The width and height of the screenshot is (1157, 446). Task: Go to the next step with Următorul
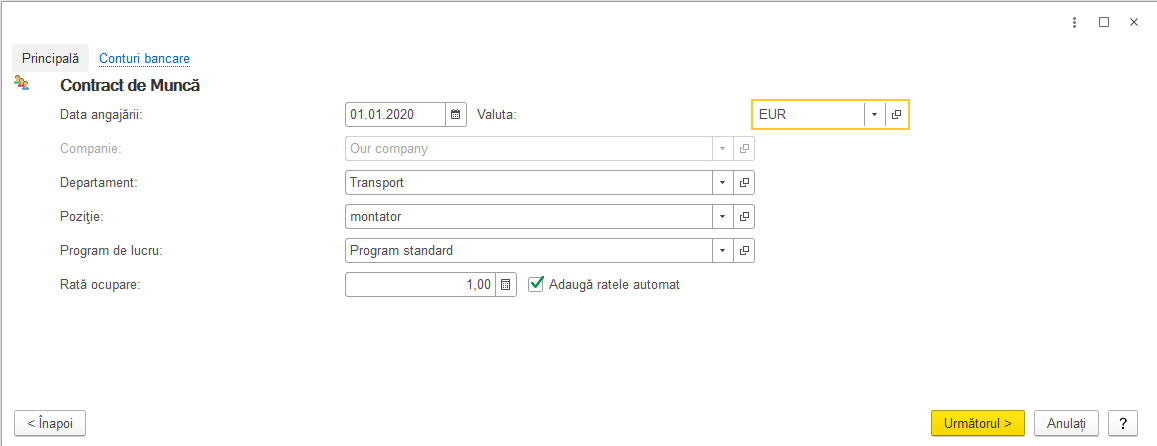(978, 423)
